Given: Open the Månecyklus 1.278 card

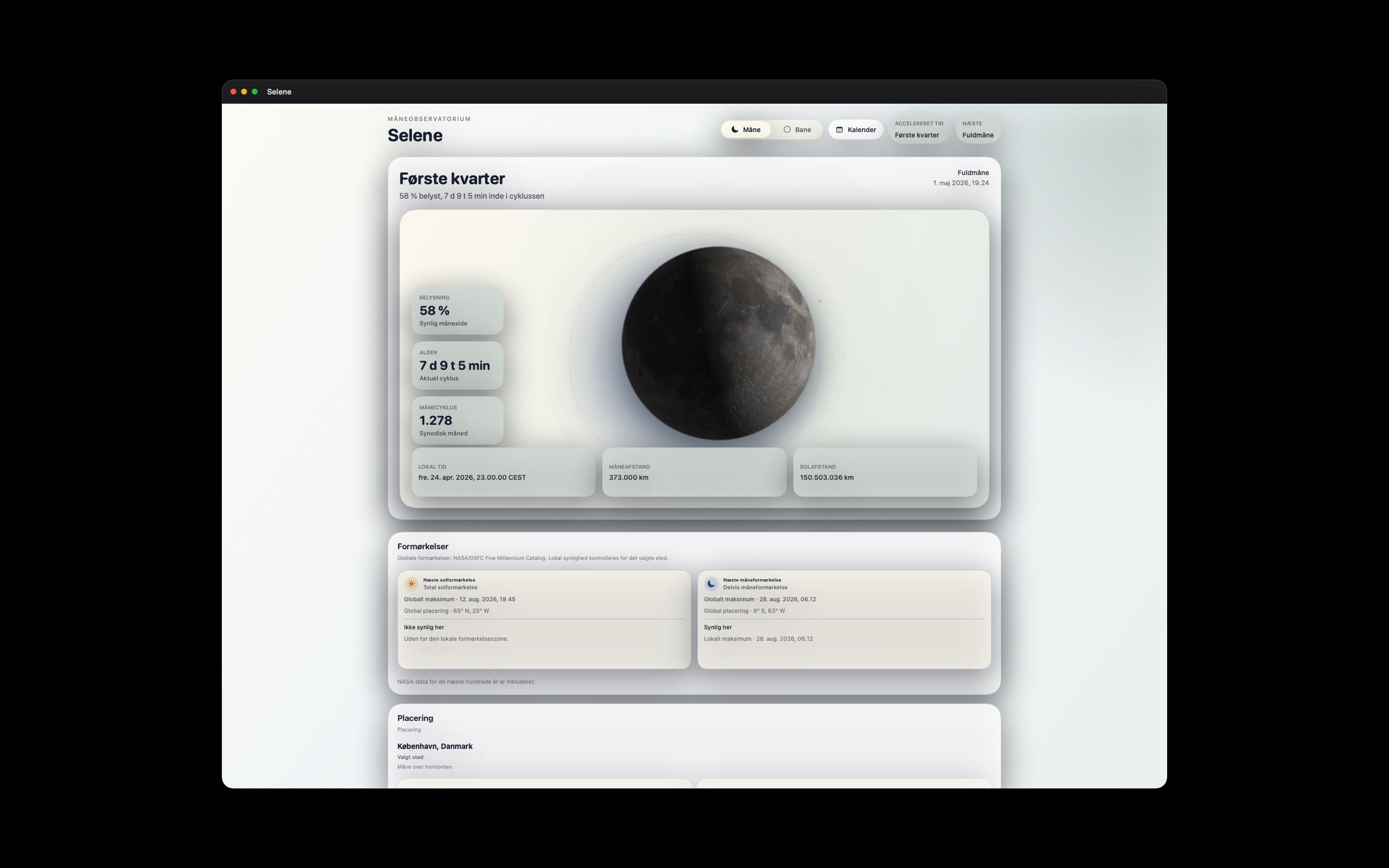Looking at the screenshot, I should [x=457, y=421].
